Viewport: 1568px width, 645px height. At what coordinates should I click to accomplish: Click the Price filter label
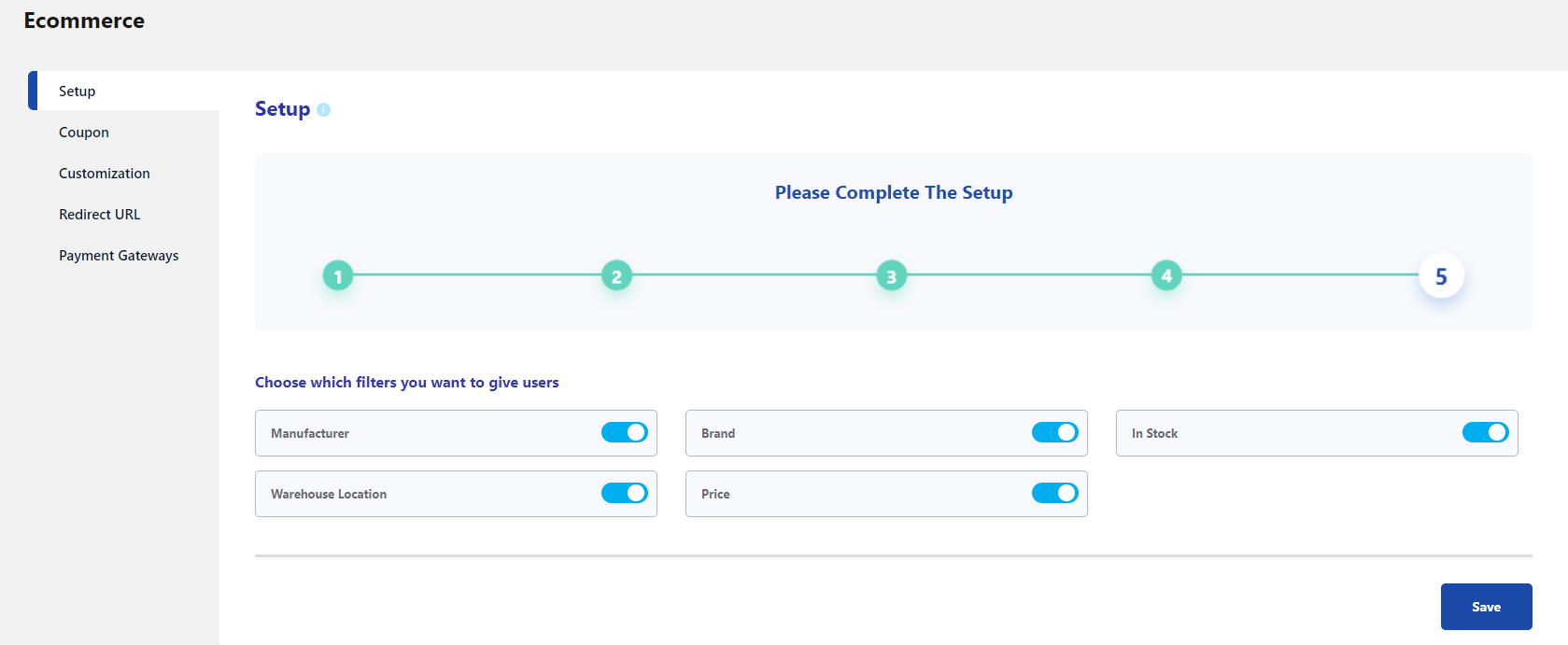[715, 494]
